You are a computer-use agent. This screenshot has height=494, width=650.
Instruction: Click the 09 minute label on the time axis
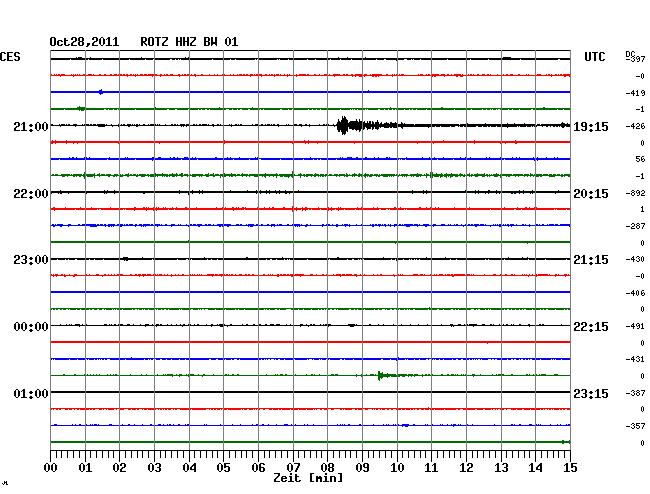[362, 468]
